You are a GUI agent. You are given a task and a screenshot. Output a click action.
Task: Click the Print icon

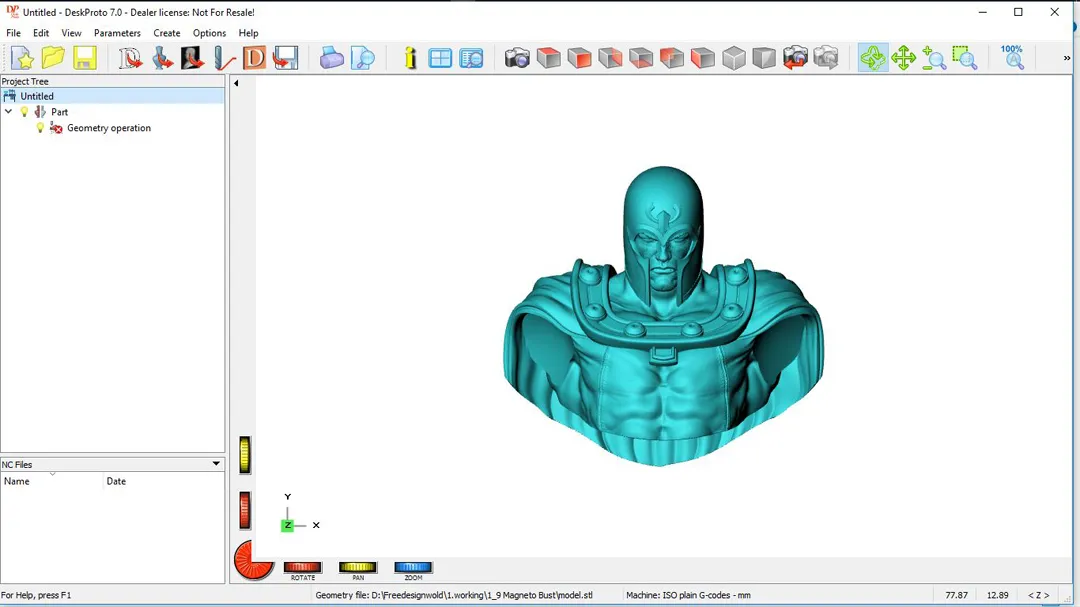coord(331,58)
